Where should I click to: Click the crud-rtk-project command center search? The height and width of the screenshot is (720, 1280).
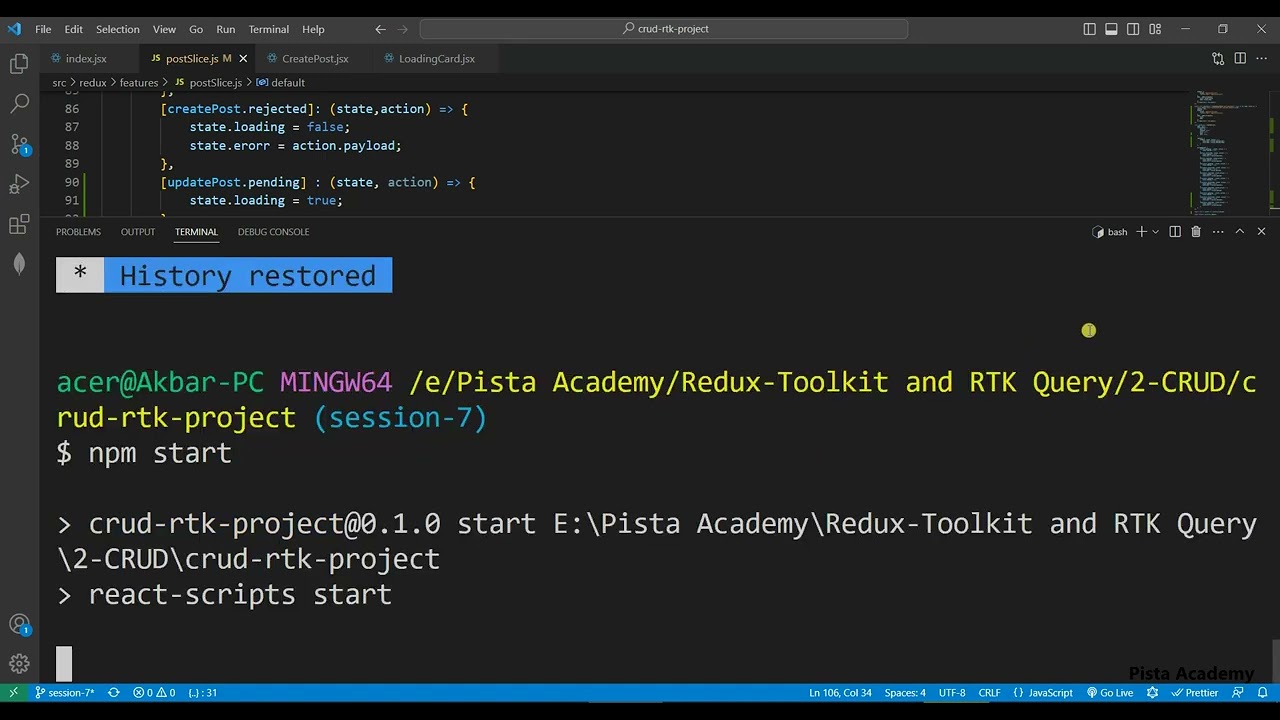(x=664, y=29)
